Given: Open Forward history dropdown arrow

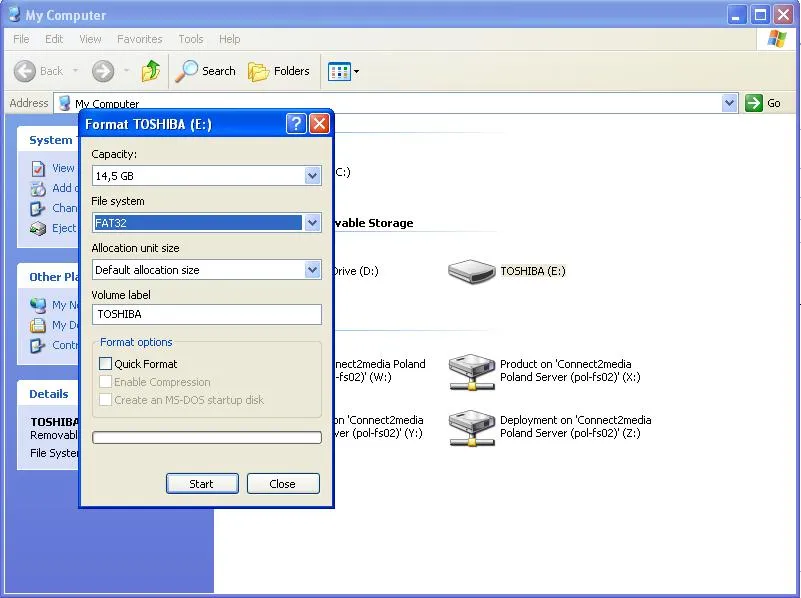Looking at the screenshot, I should click(127, 70).
